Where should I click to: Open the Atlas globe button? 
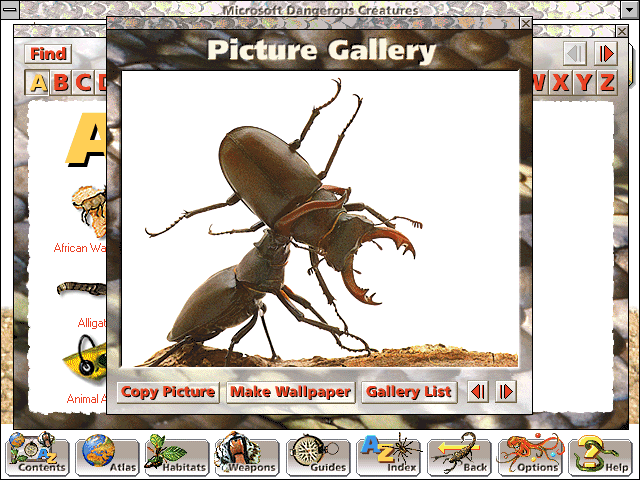(108, 455)
